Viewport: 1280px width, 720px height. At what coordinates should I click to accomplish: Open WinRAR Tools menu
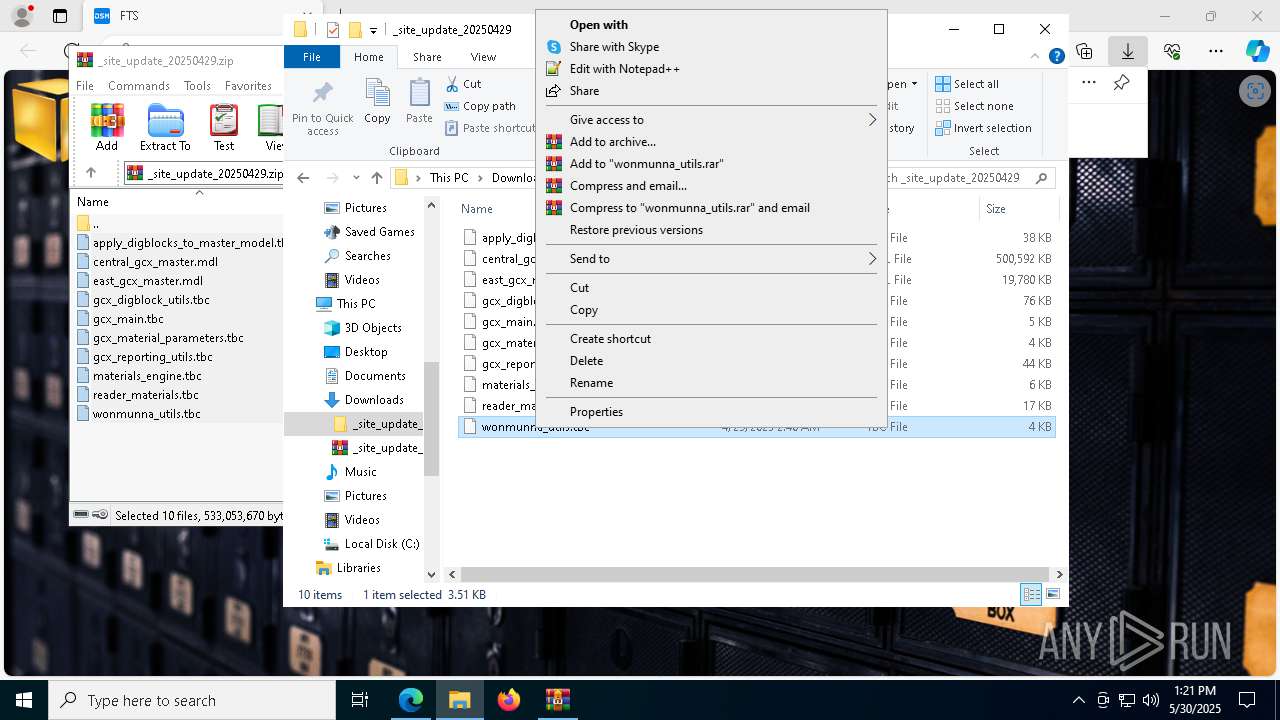197,86
